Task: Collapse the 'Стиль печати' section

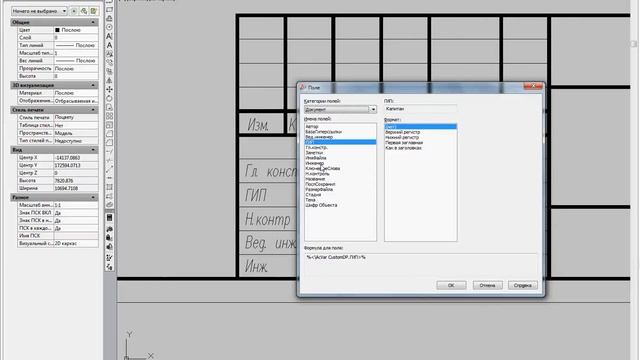Action: (x=93, y=110)
